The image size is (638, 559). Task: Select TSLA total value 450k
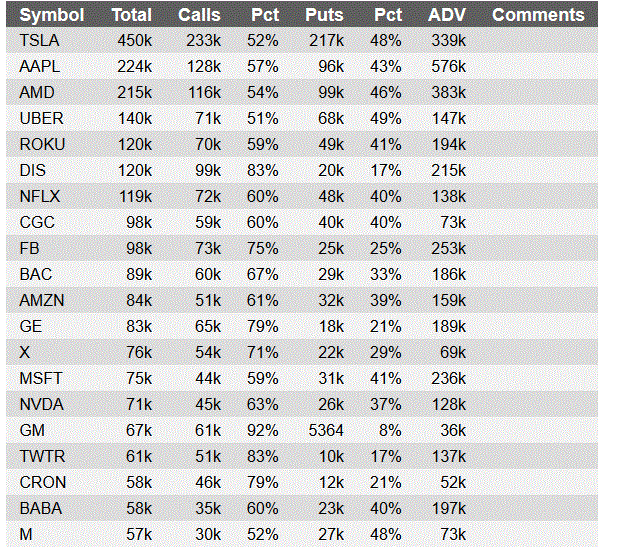click(x=135, y=41)
